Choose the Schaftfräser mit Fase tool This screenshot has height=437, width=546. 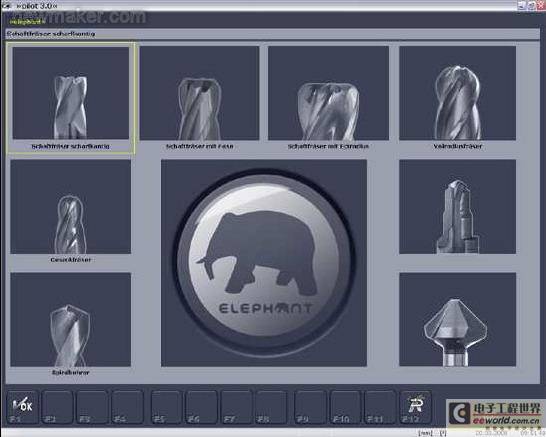coord(199,93)
